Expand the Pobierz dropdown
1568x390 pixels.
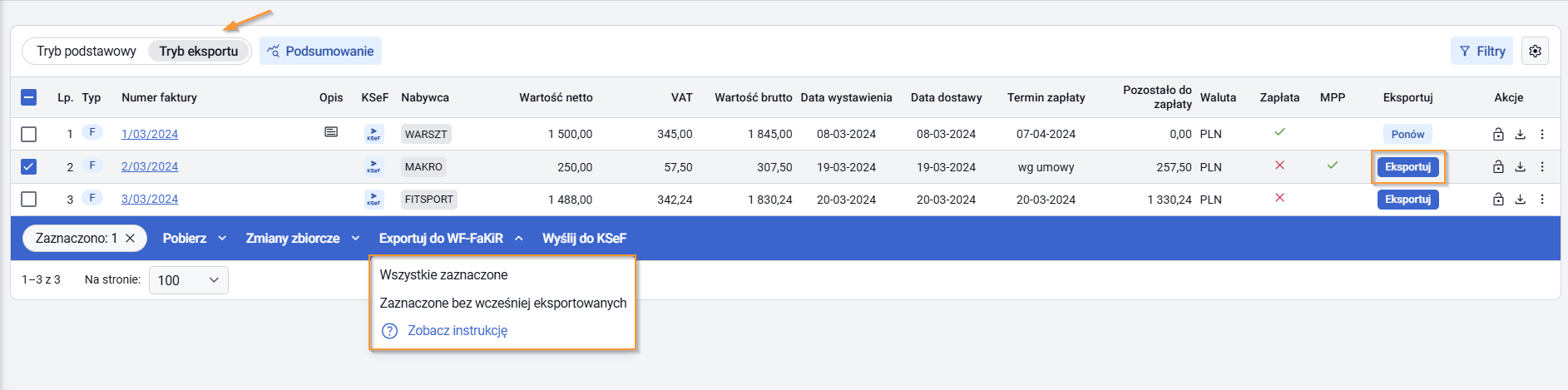point(195,238)
